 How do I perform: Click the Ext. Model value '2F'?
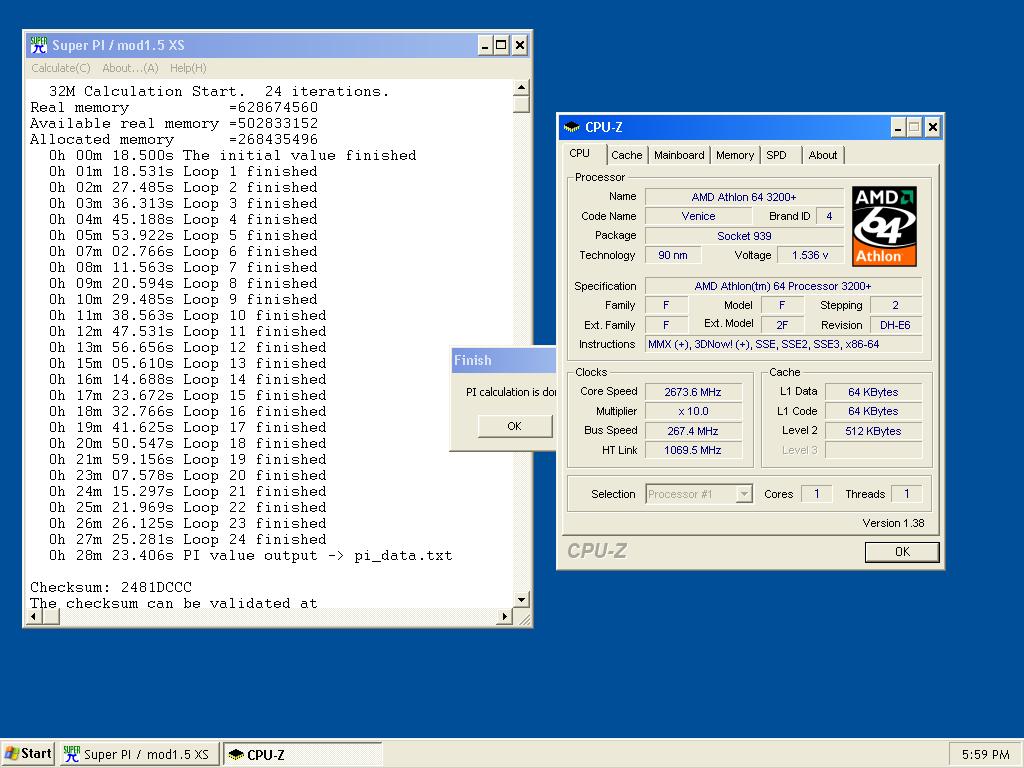782,325
